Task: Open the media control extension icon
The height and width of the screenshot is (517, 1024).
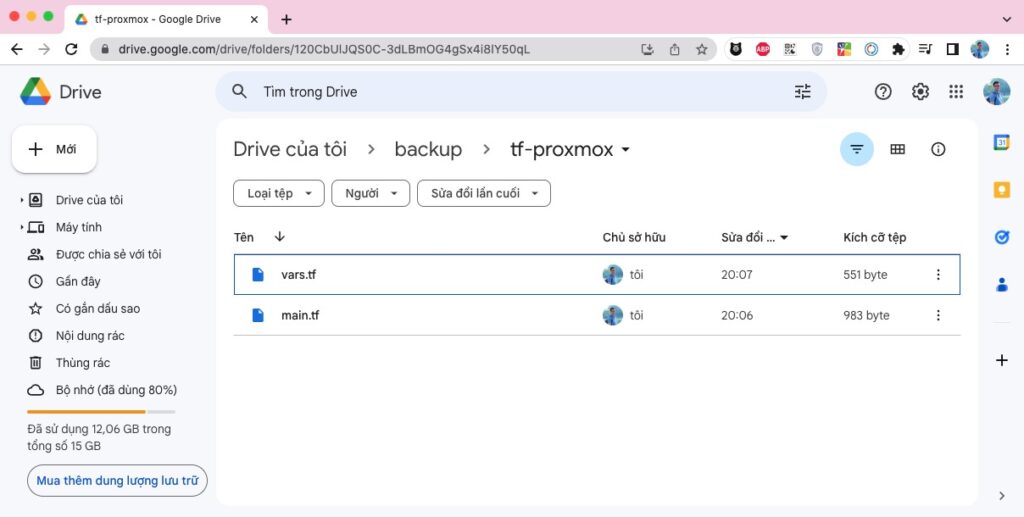Action: coord(925,50)
